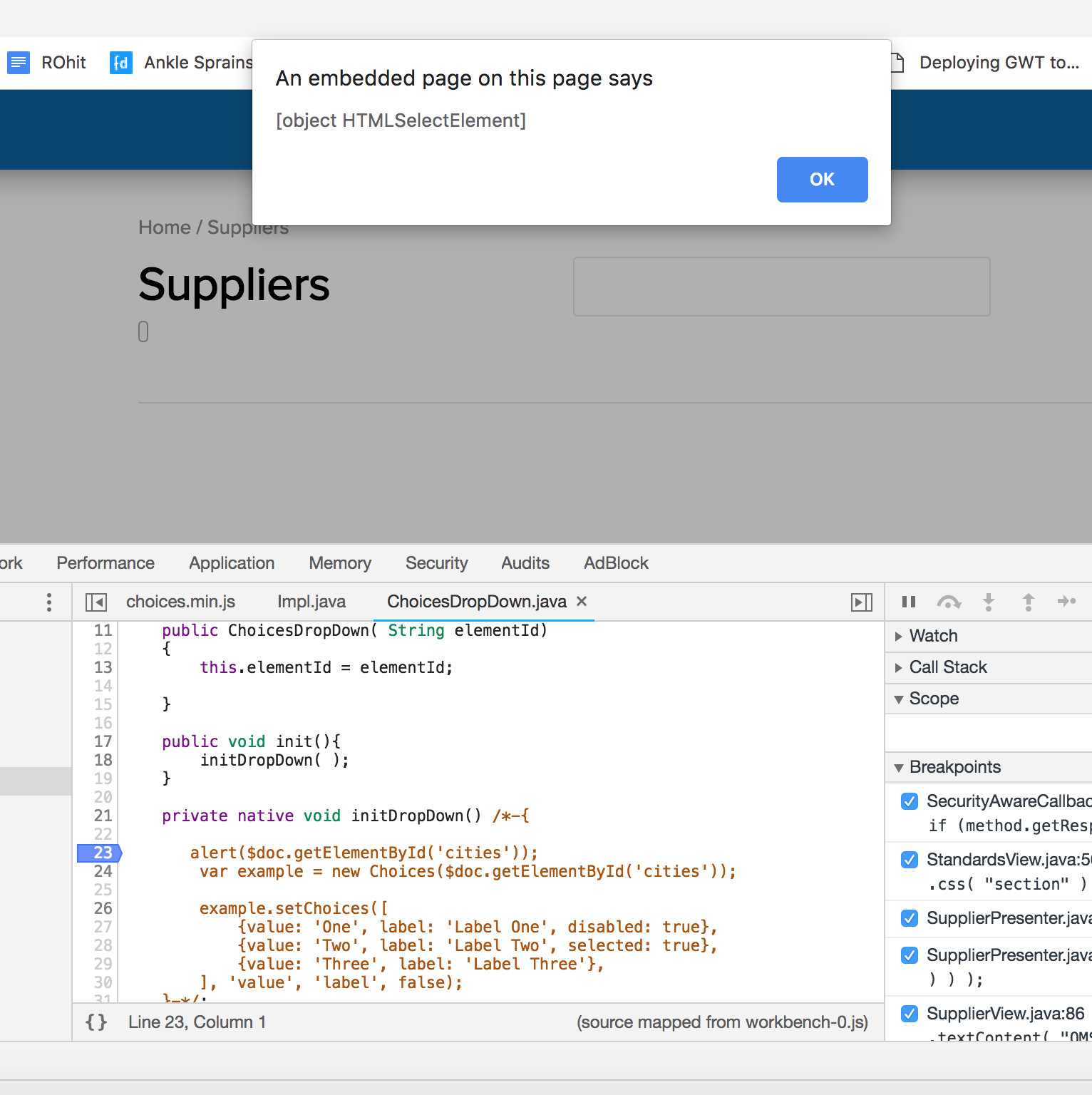
Task: Select the step over next function call icon
Action: tap(949, 602)
